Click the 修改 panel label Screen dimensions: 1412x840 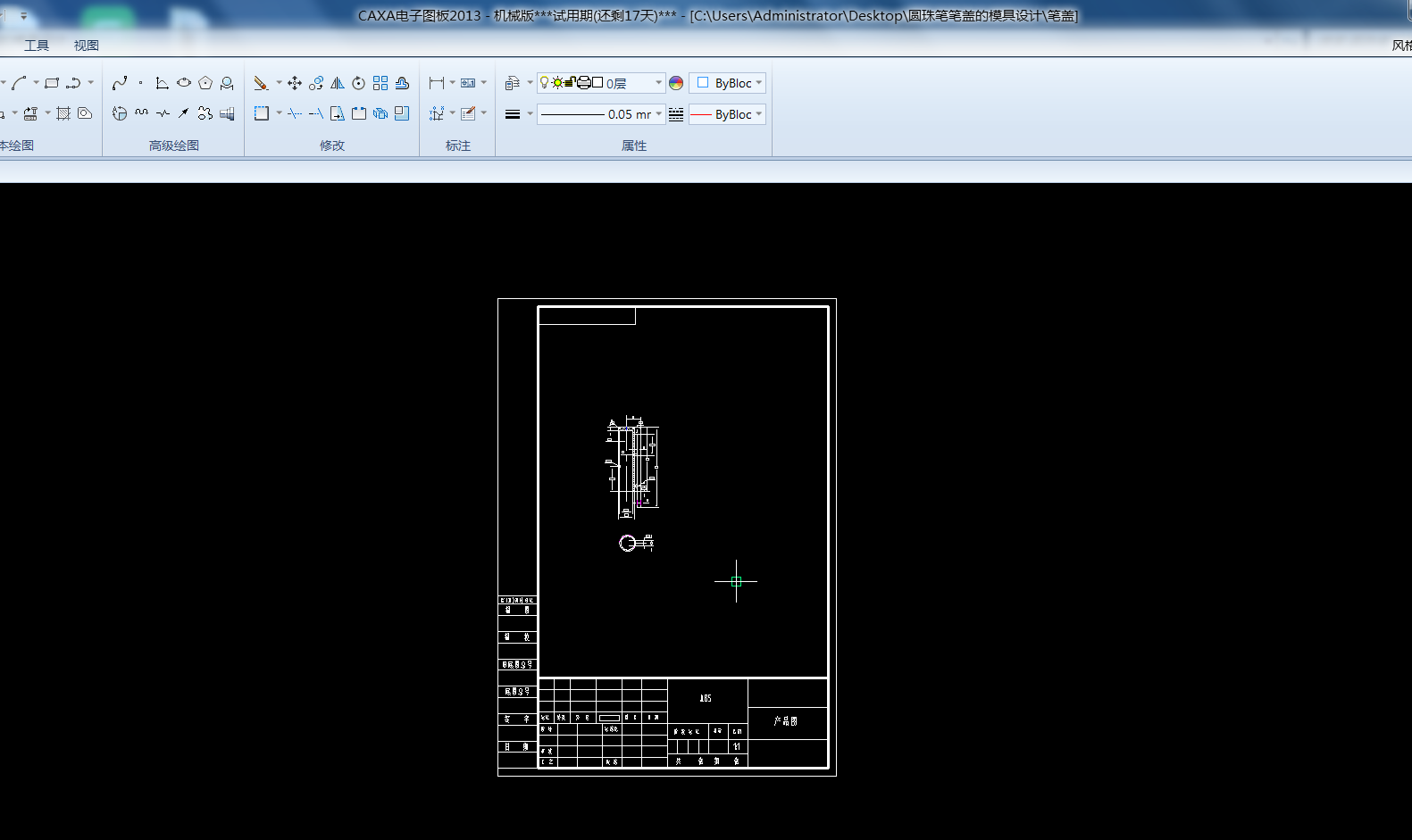332,146
